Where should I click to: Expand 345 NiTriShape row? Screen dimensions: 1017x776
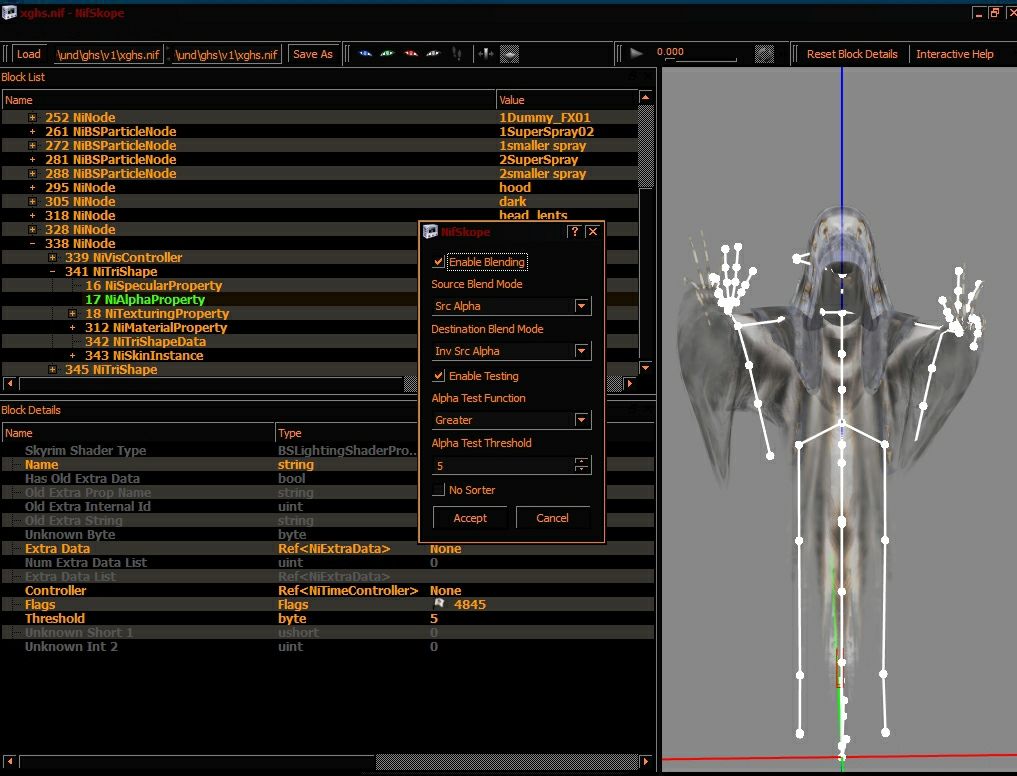pyautogui.click(x=53, y=369)
